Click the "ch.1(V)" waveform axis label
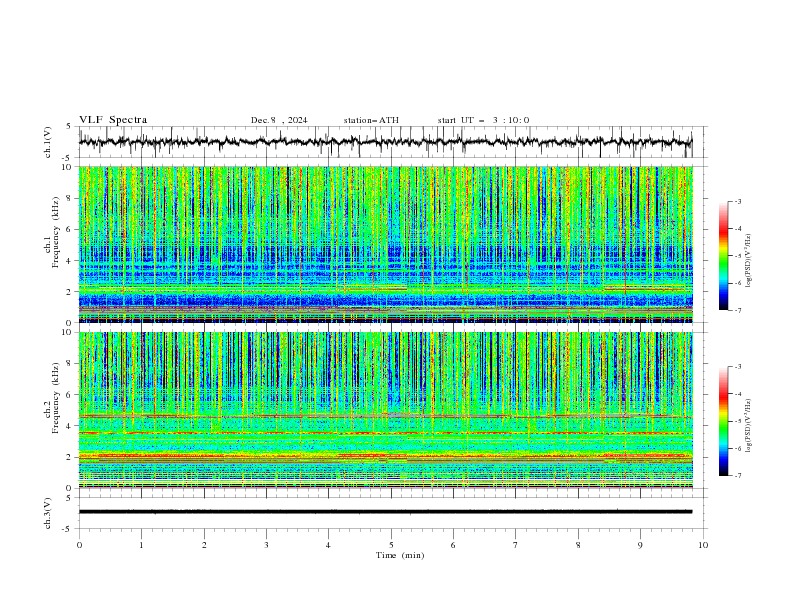Image resolution: width=792 pixels, height=612 pixels. pyautogui.click(x=48, y=142)
